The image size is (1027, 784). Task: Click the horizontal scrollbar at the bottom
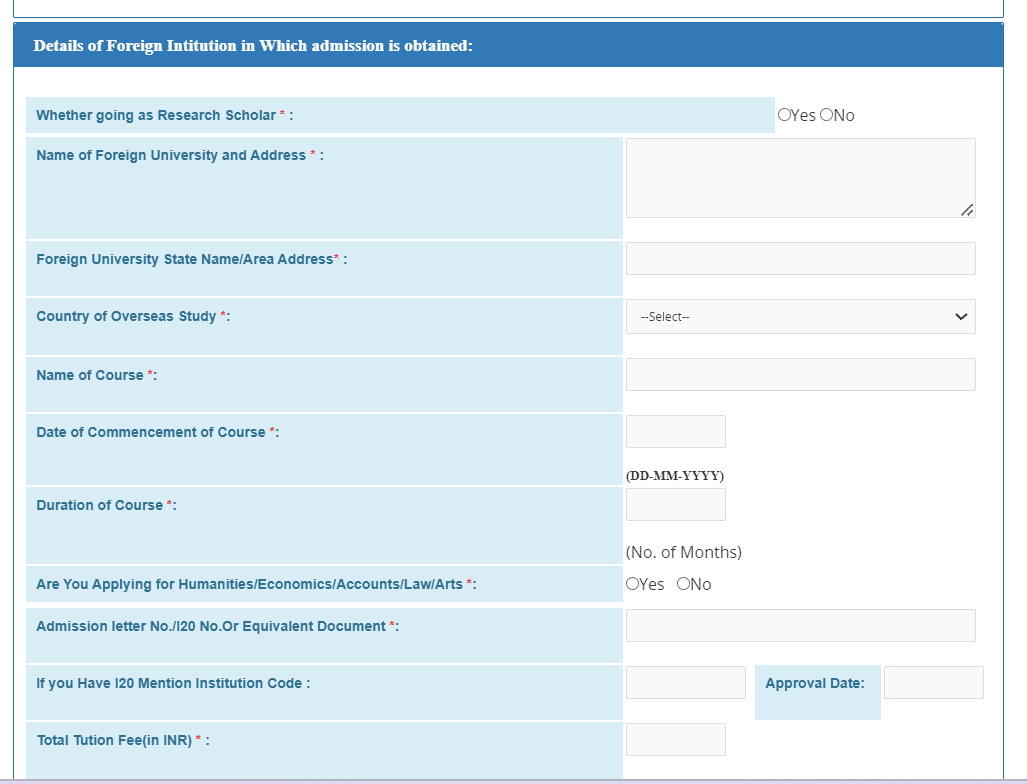(x=500, y=779)
